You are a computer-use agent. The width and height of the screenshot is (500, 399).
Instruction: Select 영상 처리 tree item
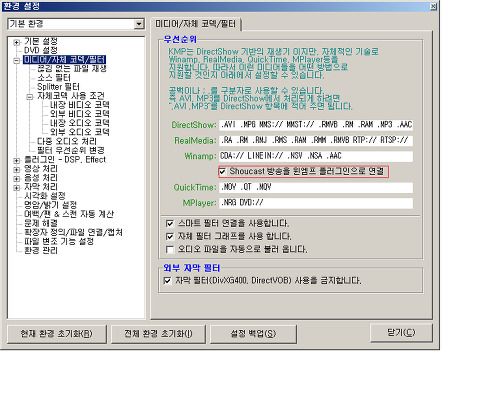click(x=41, y=169)
